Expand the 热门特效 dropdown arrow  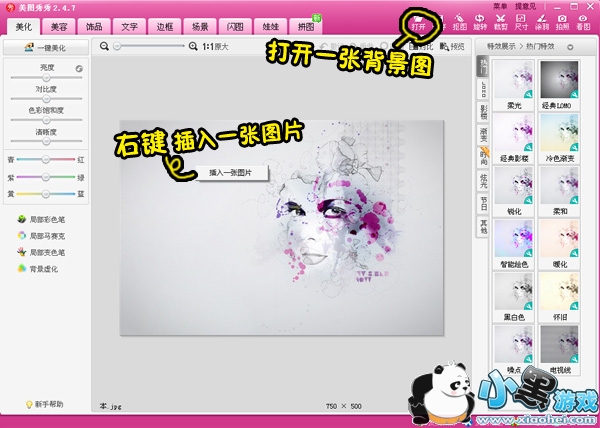point(570,47)
